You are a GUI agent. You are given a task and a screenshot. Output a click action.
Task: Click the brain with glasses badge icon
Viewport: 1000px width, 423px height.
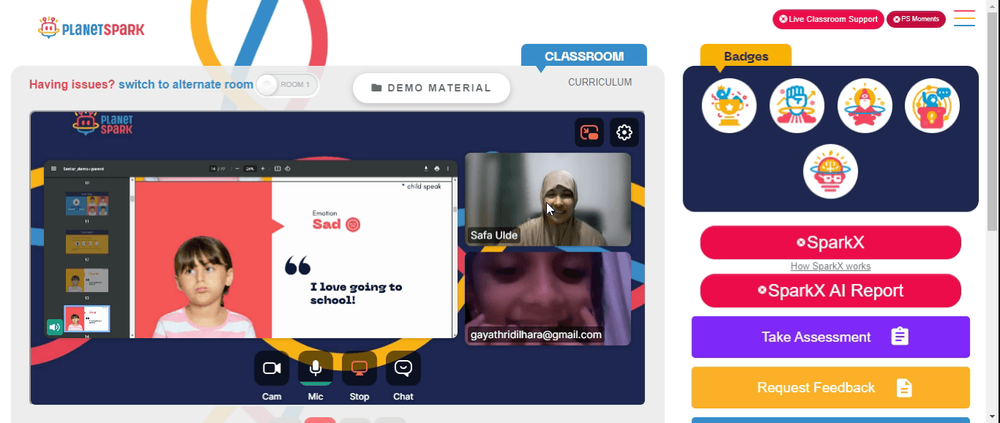coord(830,172)
